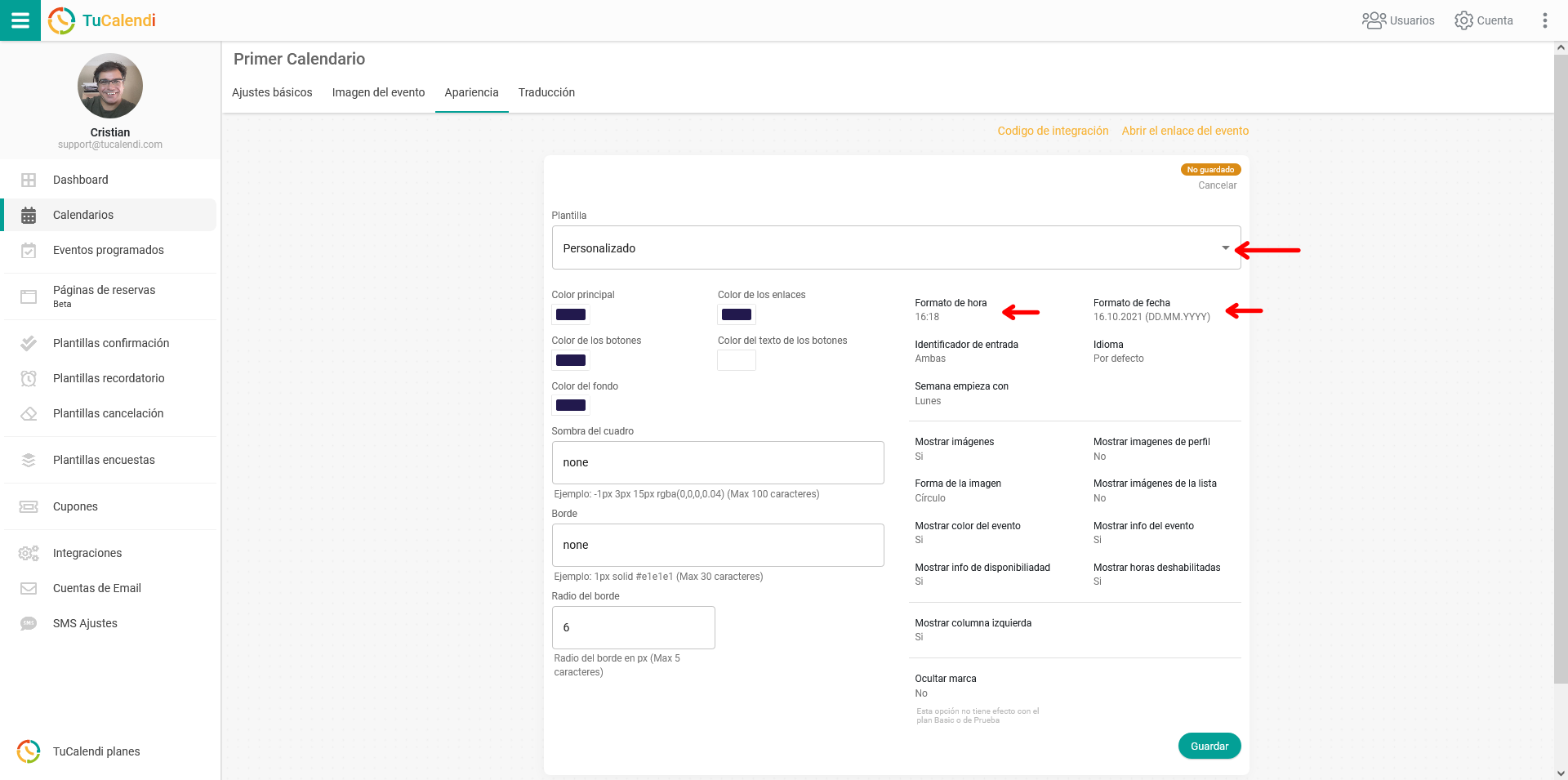
Task: Switch to the Ajustes básicos tab
Action: point(272,92)
